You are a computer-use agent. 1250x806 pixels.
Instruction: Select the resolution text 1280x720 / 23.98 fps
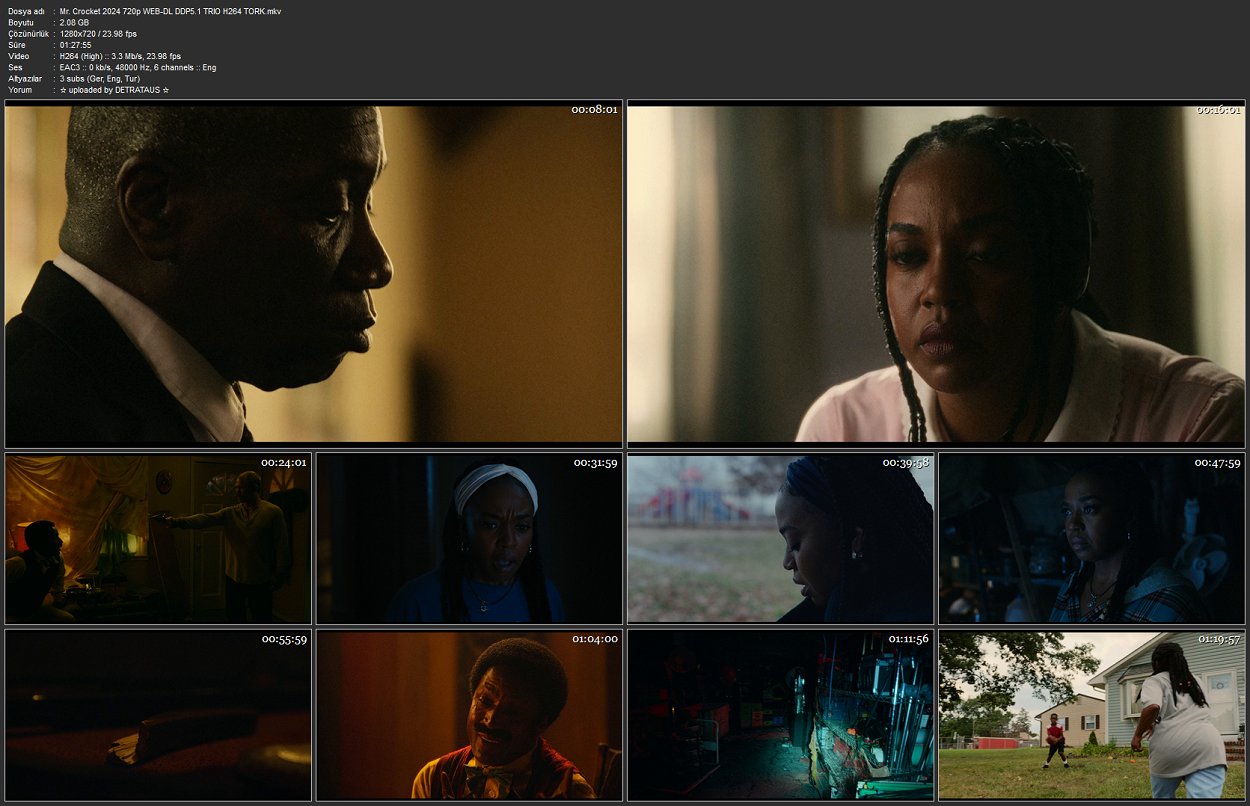(98, 33)
